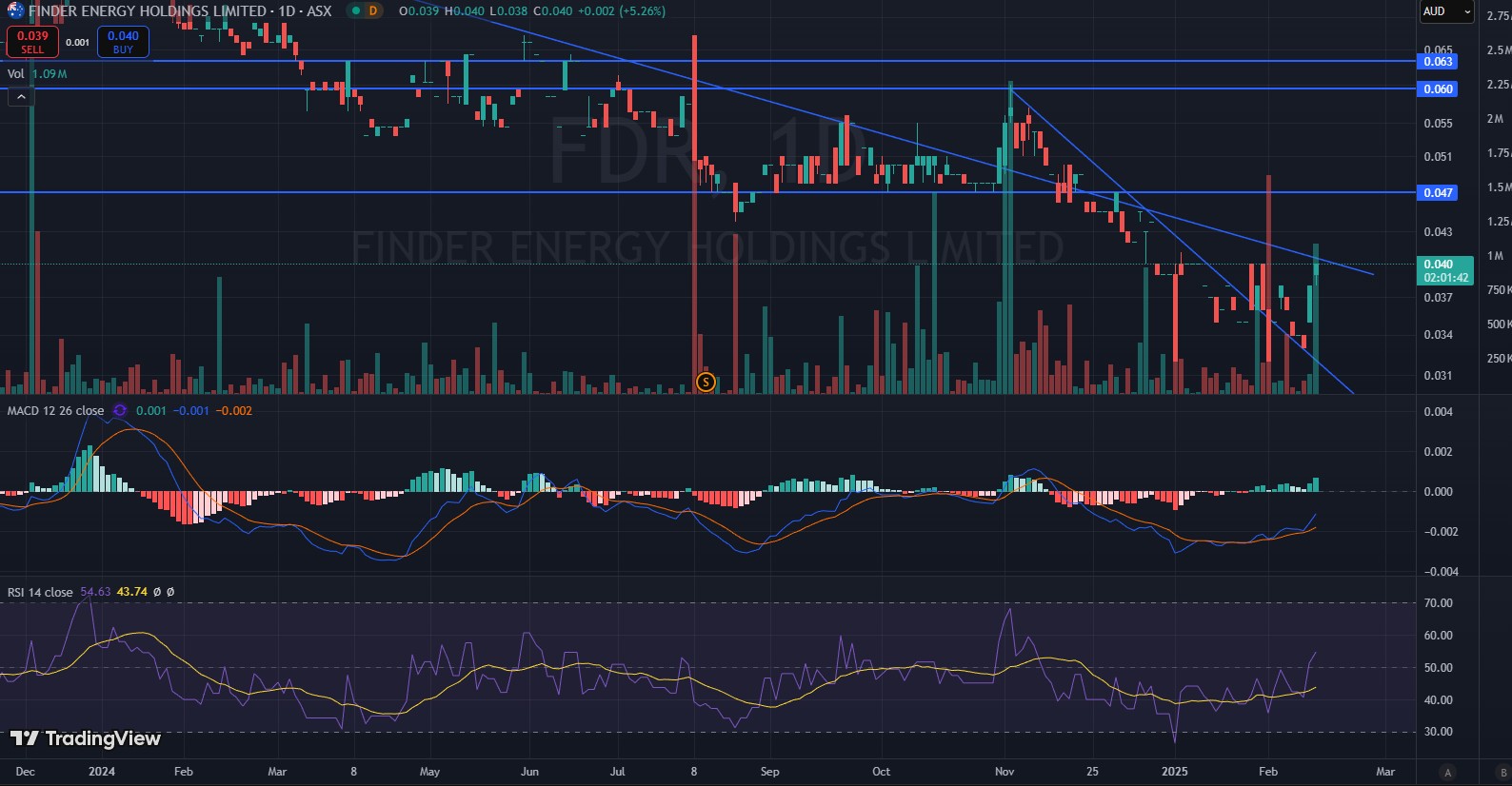Click the Australian flag symbol logo

[15, 11]
